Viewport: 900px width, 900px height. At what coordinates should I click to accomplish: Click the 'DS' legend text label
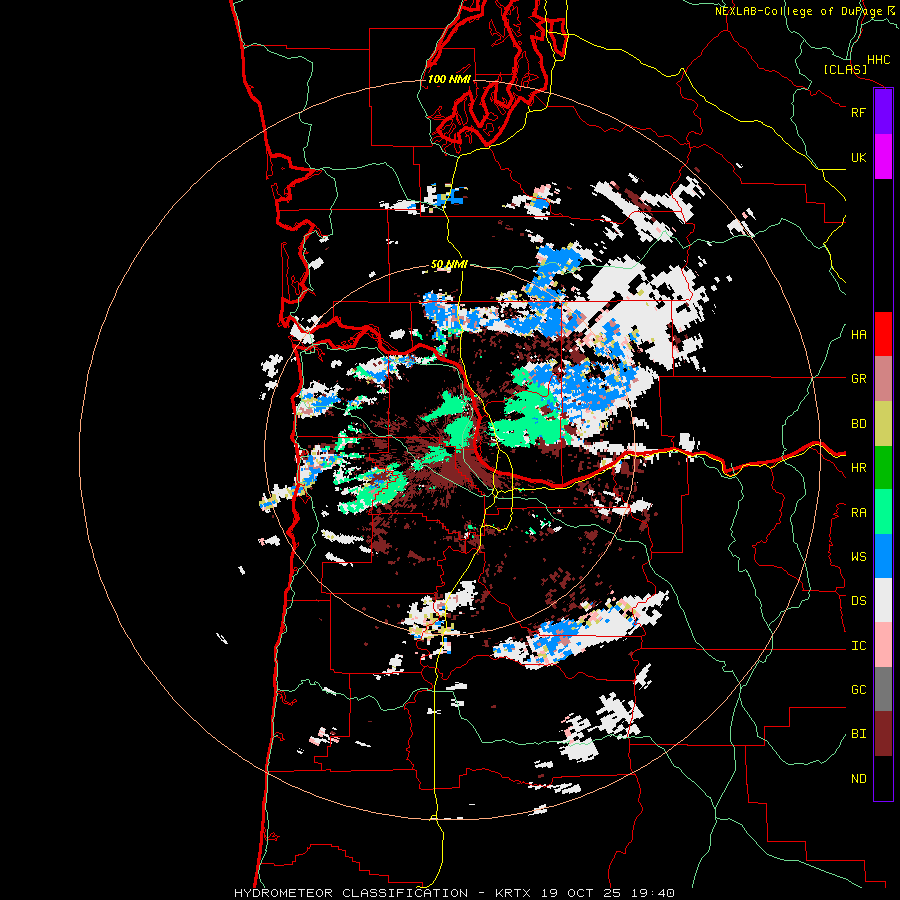[x=858, y=601]
